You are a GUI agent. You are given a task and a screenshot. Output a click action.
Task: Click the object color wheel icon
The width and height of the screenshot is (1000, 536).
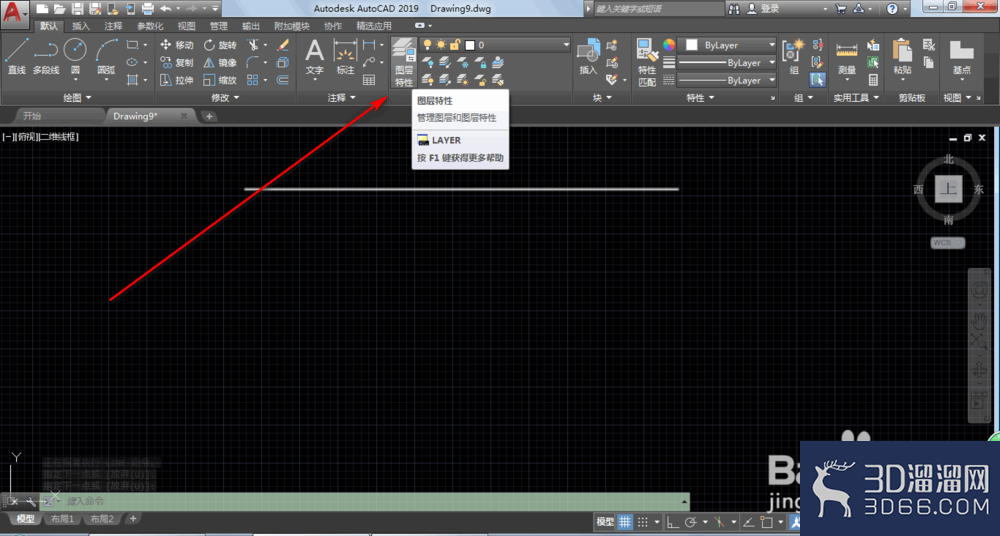point(668,45)
